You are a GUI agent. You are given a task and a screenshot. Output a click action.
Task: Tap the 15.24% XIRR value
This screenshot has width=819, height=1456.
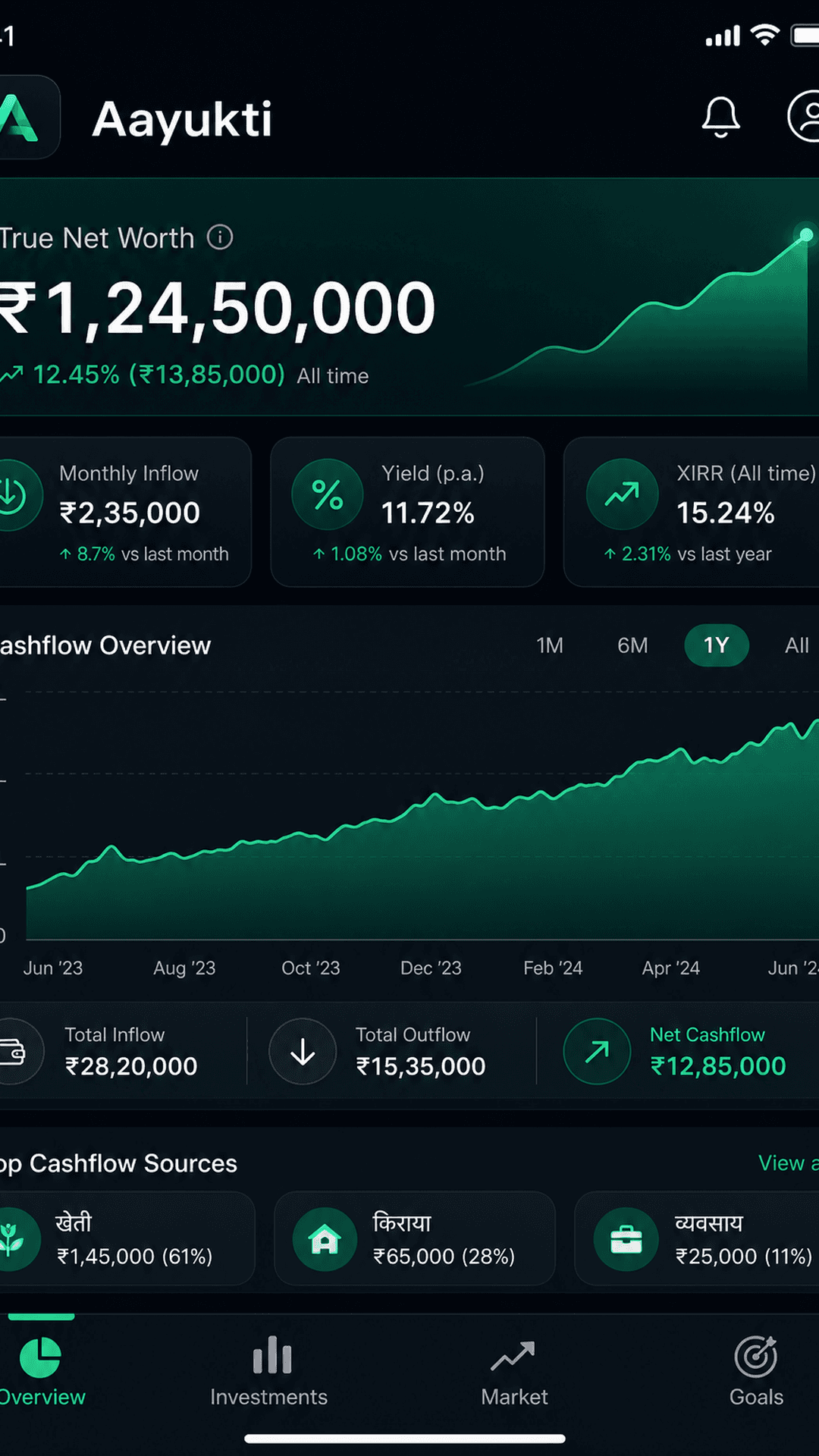point(726,513)
